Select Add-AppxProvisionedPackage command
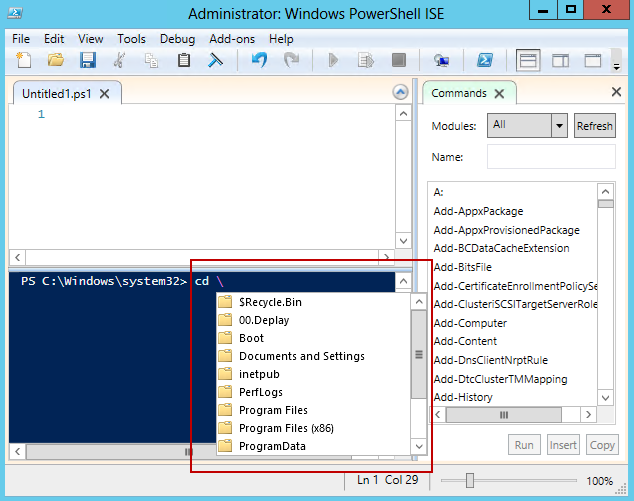Screen dimensions: 634x501 pyautogui.click(x=507, y=230)
